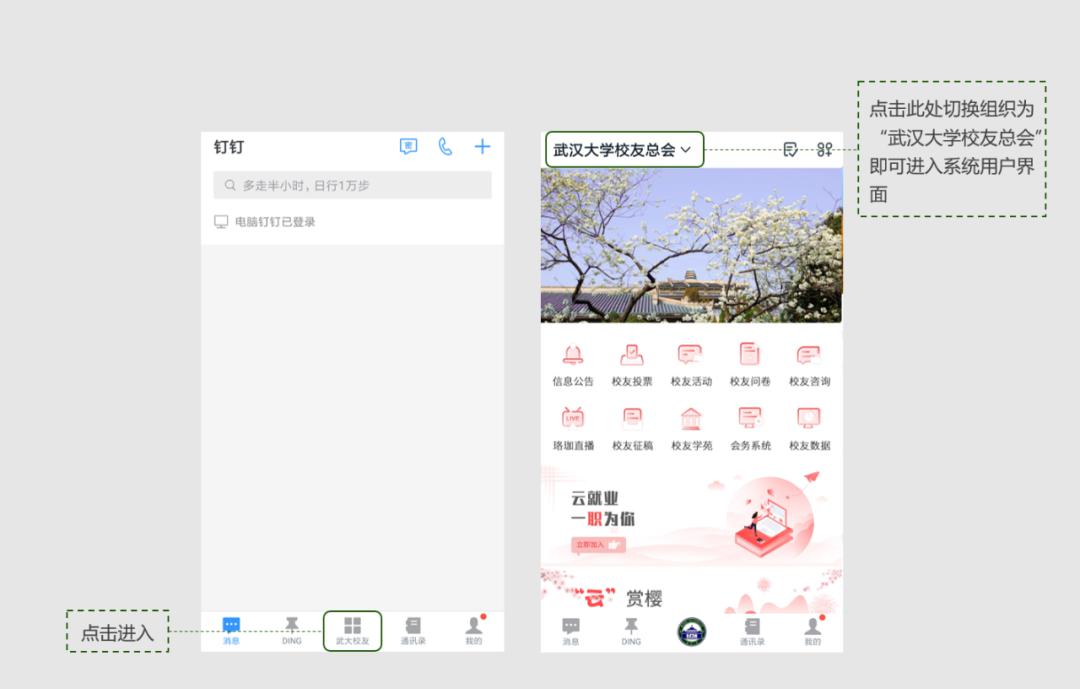
Task: Open the 通讯录 contacts tab in left phone
Action: pyautogui.click(x=413, y=630)
